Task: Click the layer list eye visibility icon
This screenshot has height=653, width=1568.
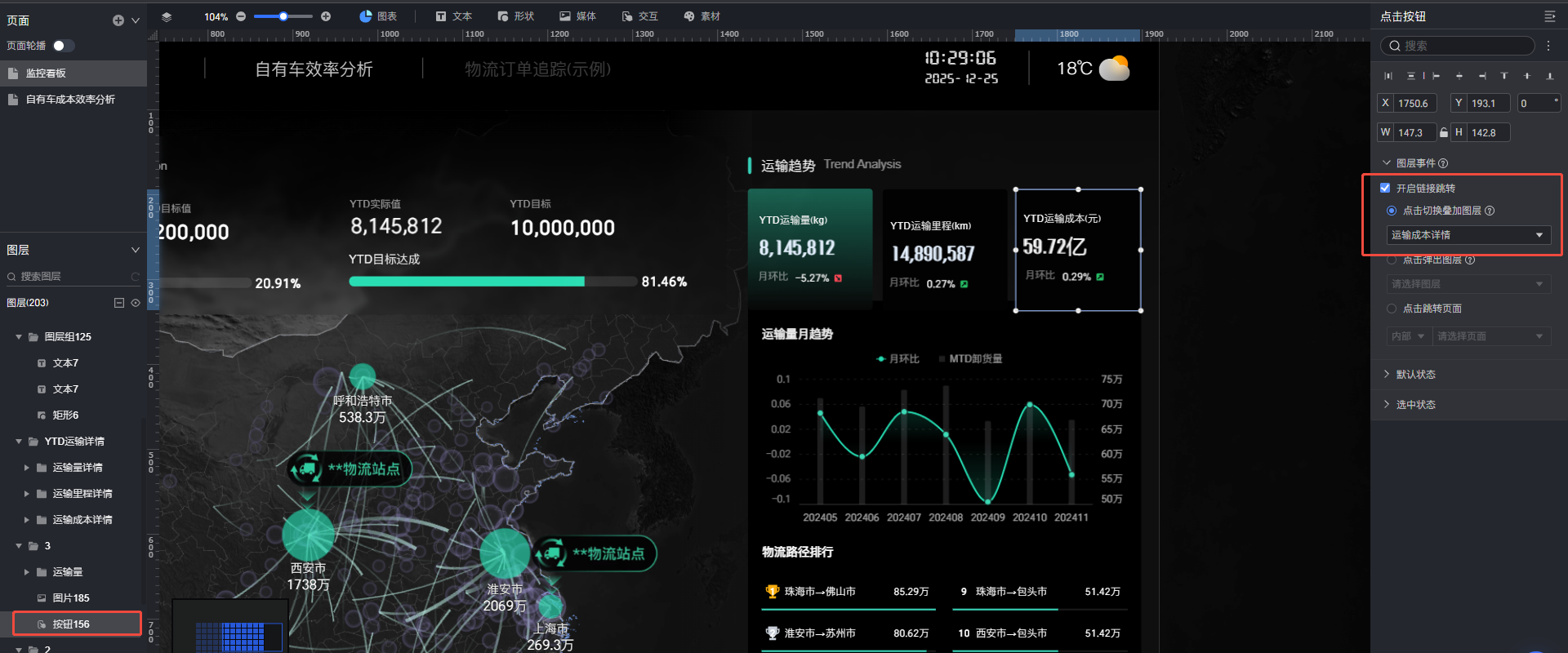Action: pyautogui.click(x=136, y=303)
